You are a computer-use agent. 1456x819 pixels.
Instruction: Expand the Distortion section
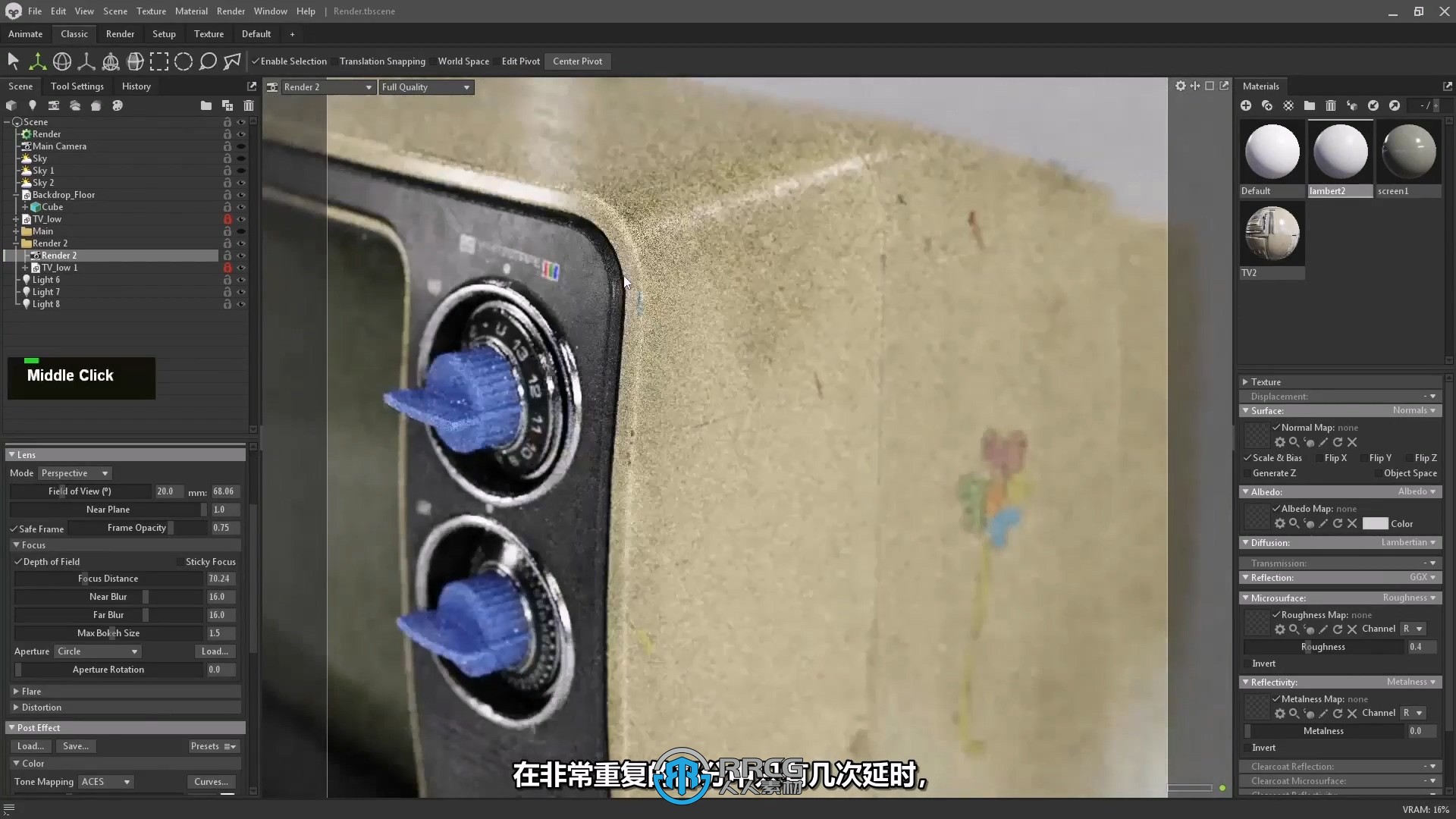point(16,708)
